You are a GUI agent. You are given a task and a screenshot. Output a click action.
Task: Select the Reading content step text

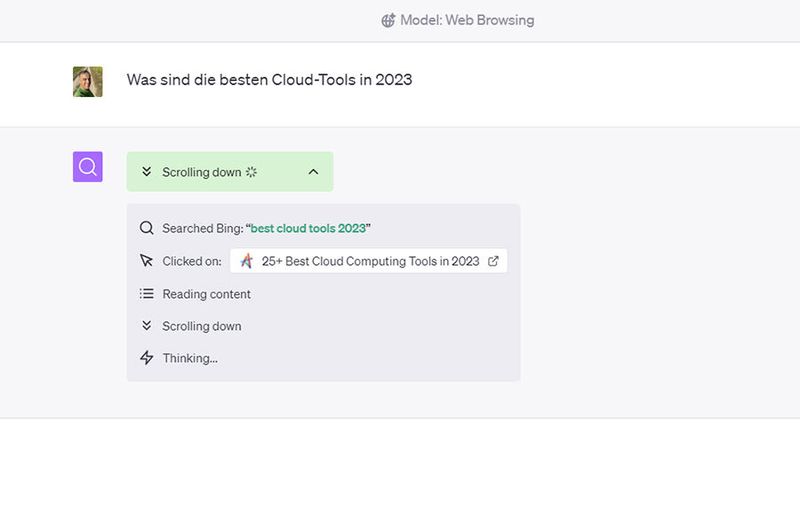point(206,294)
